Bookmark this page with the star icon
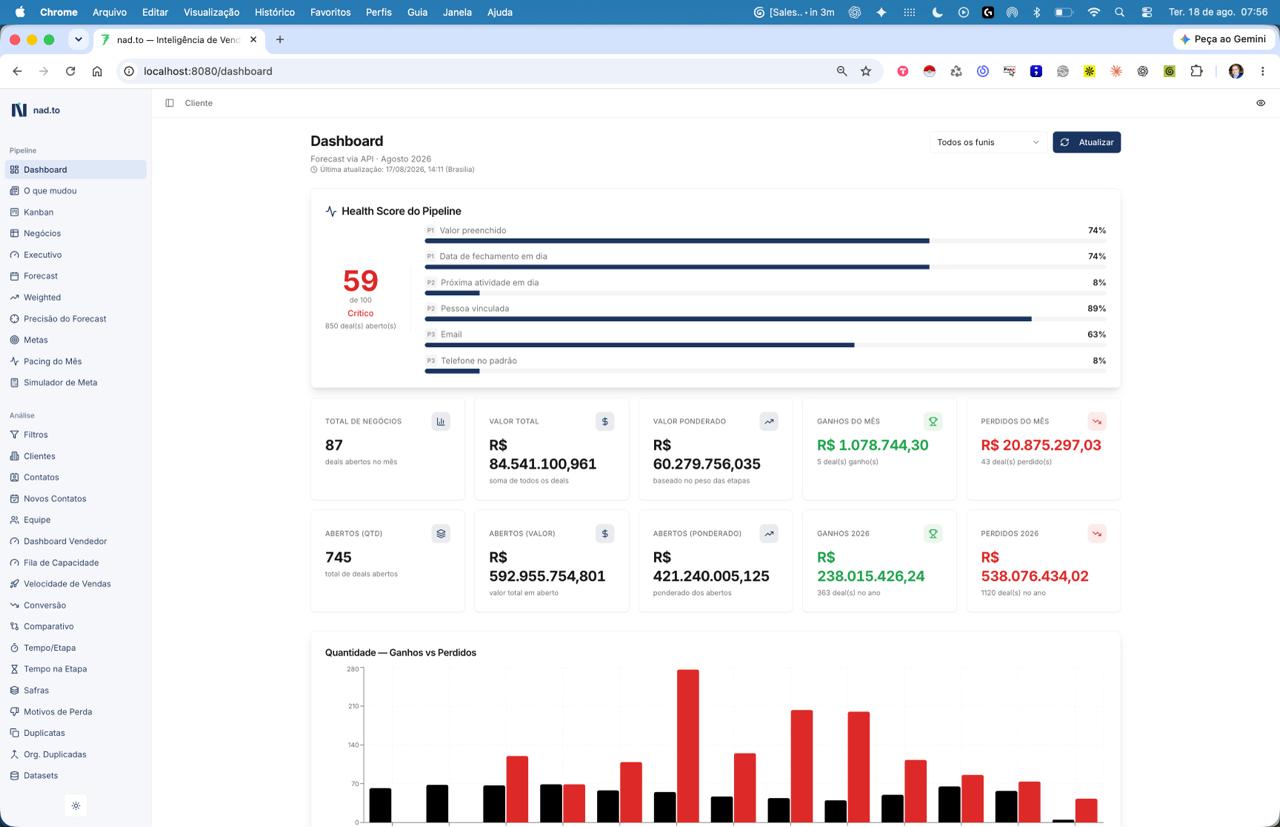The height and width of the screenshot is (827, 1280). pyautogui.click(x=866, y=71)
